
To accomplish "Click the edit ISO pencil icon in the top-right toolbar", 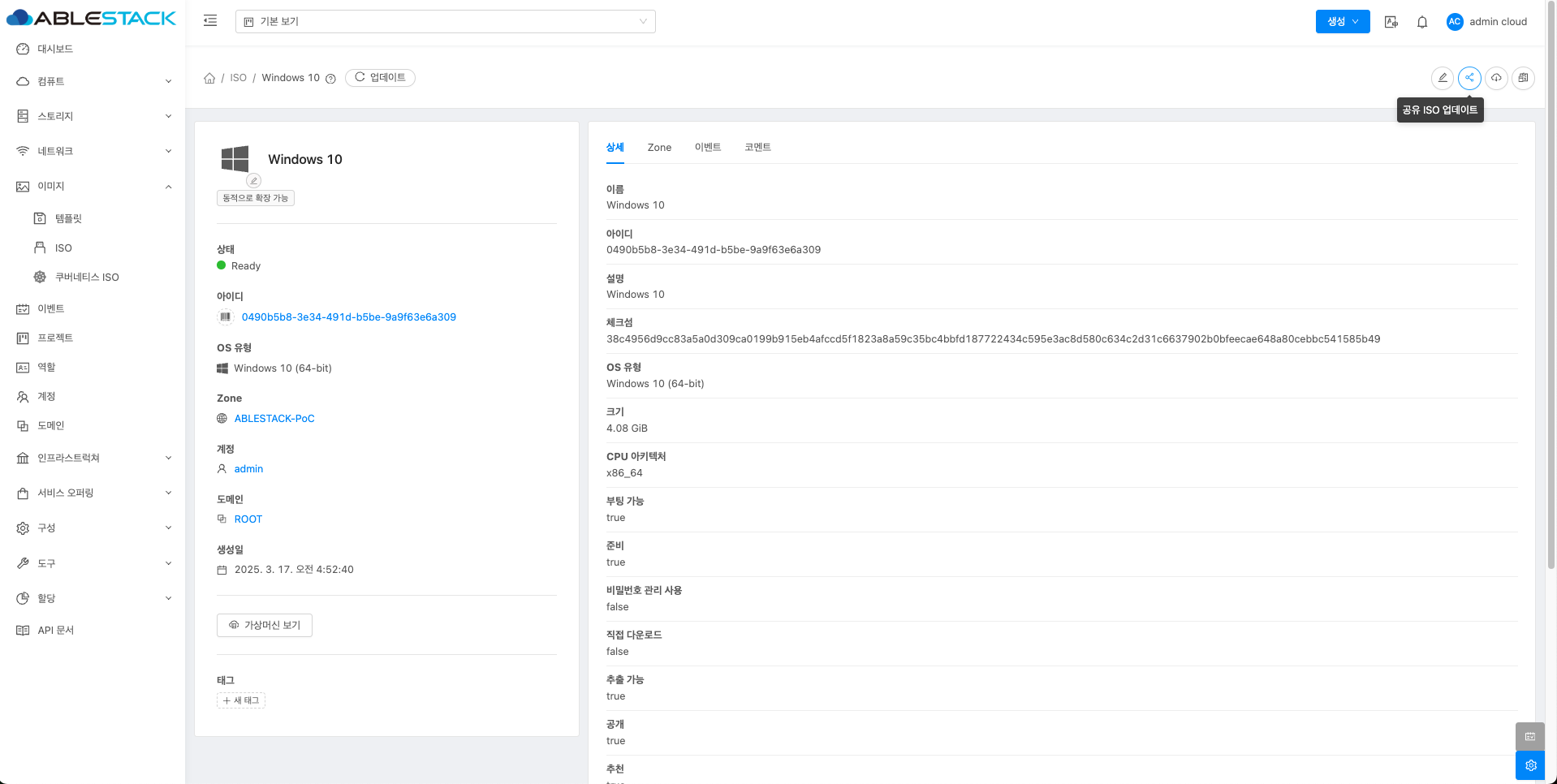I will point(1443,78).
